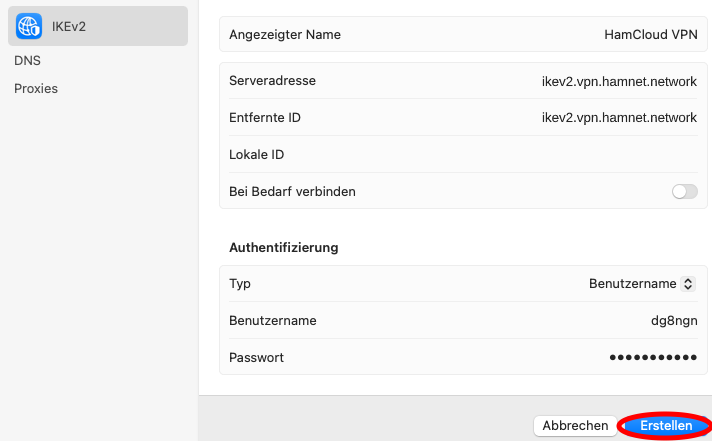Click the Passwort field dots
The image size is (712, 441).
pyautogui.click(x=653, y=357)
